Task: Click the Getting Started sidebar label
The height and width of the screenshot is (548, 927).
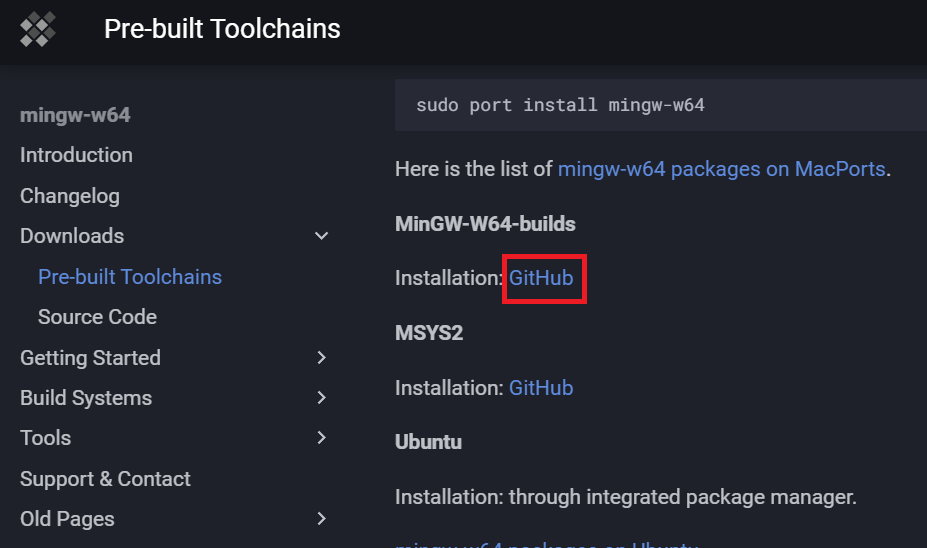Action: click(90, 357)
